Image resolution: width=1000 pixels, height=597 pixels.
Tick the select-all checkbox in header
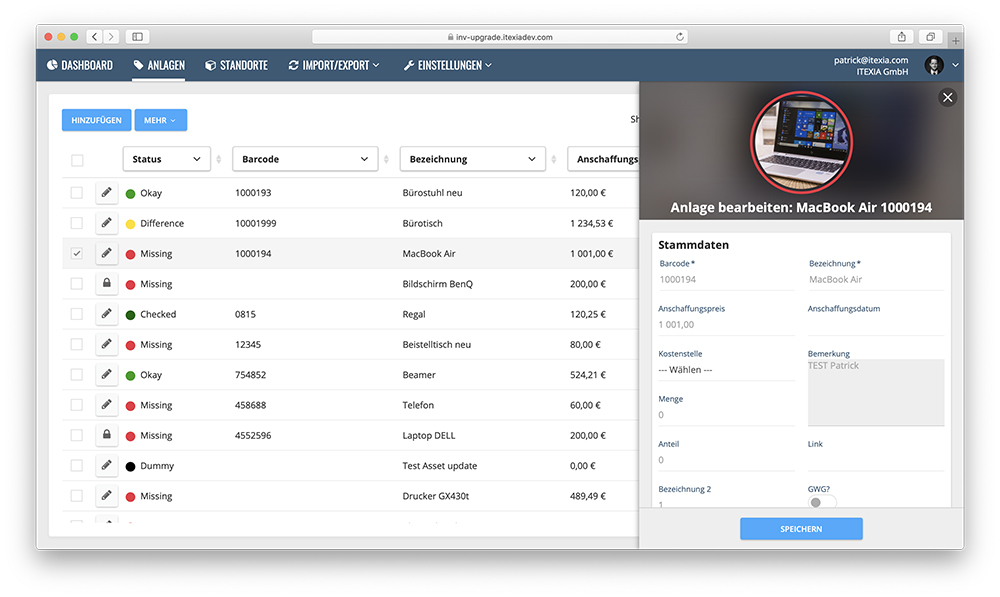coord(77,160)
